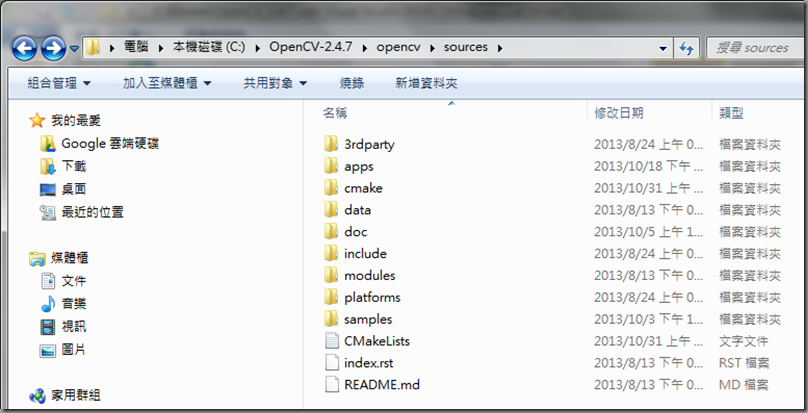Image resolution: width=808 pixels, height=413 pixels.
Task: Open the 組合管理 menu
Action: click(59, 83)
